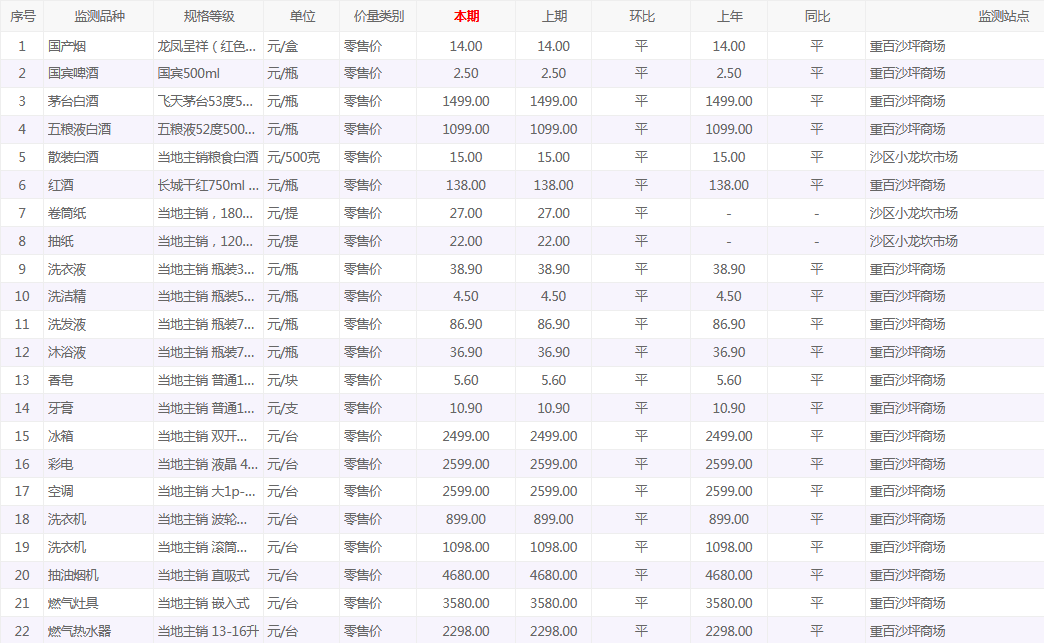Select the 国产烟 row name

(67, 46)
